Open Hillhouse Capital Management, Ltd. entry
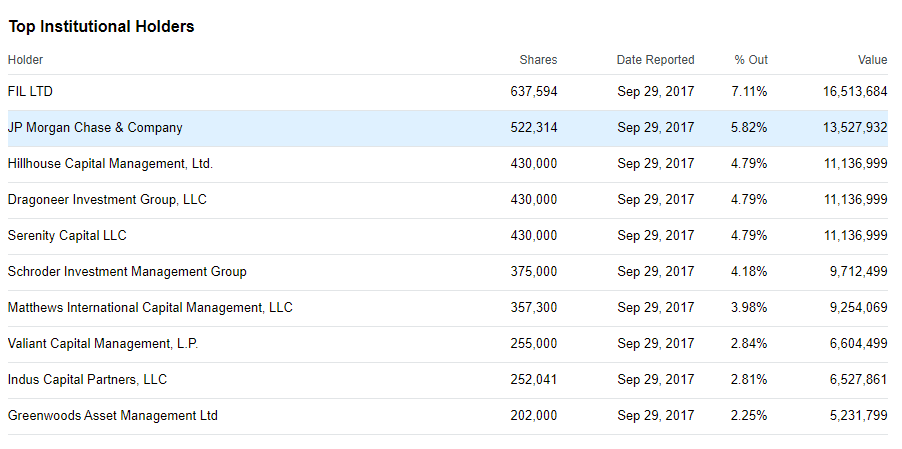Screen dimensions: 902x449 [x=110, y=164]
